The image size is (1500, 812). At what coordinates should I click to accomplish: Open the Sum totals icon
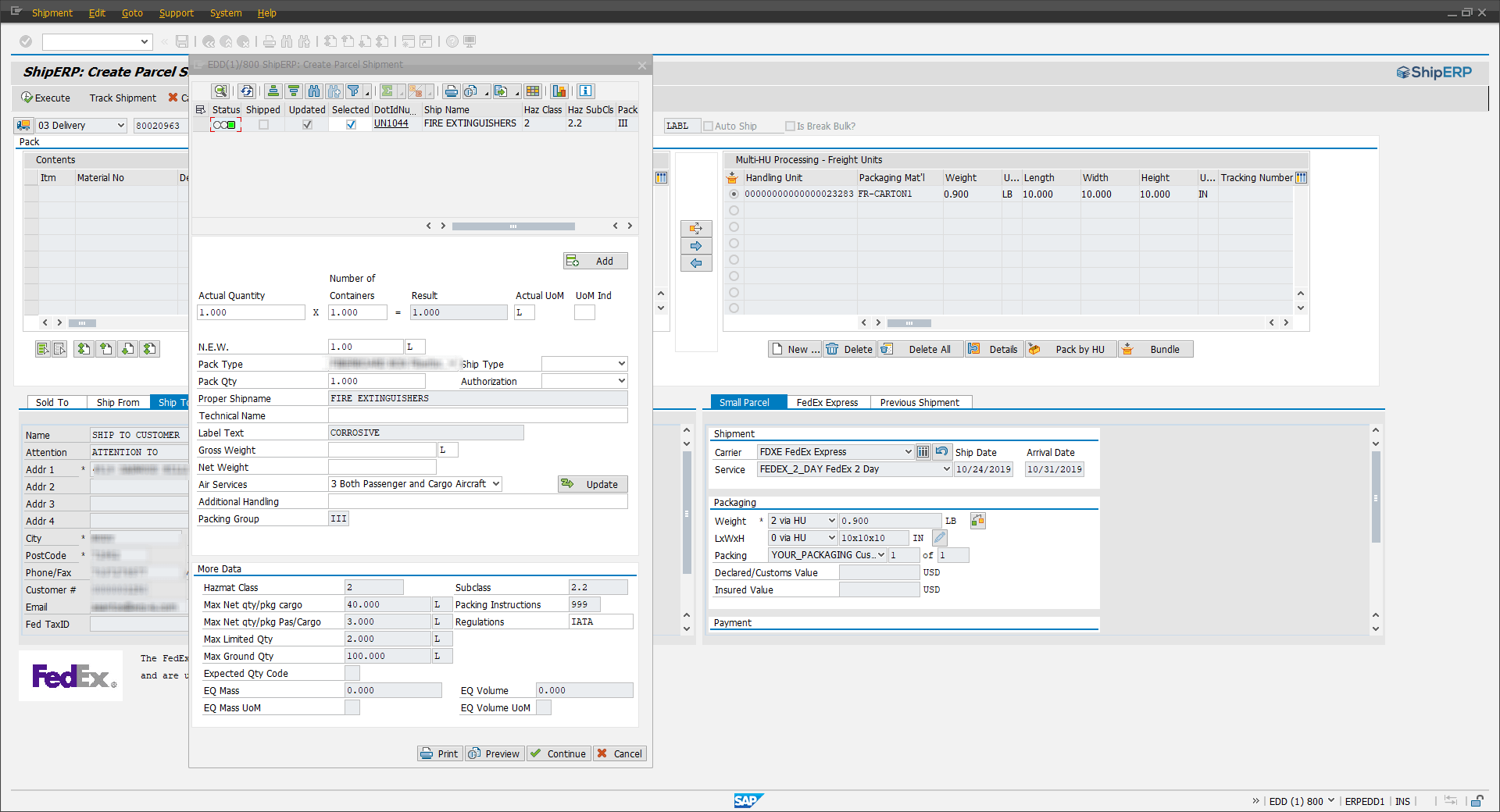389,91
